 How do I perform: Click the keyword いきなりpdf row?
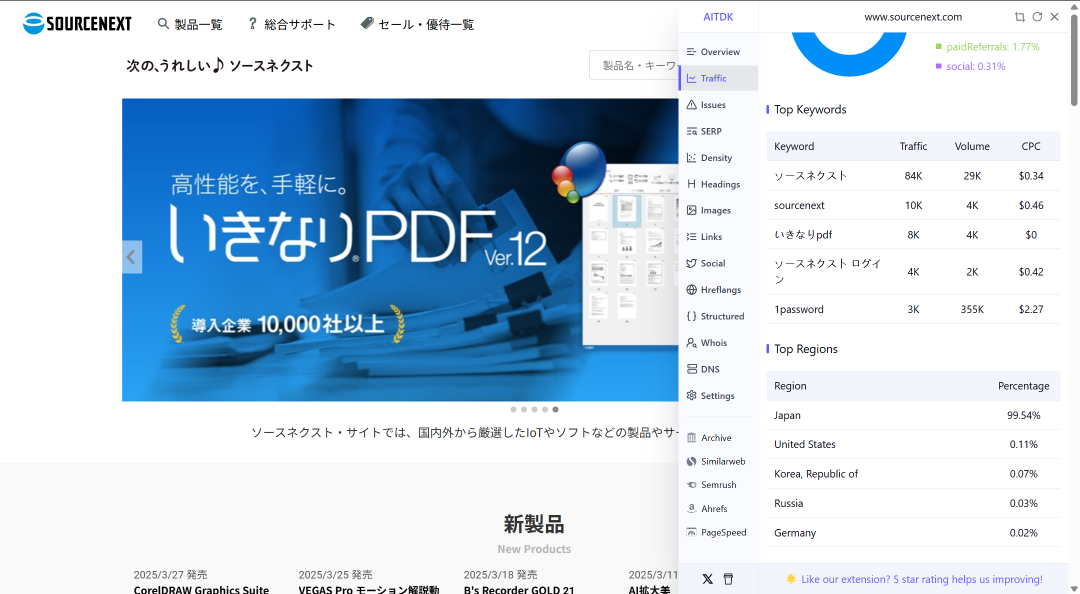coord(913,235)
